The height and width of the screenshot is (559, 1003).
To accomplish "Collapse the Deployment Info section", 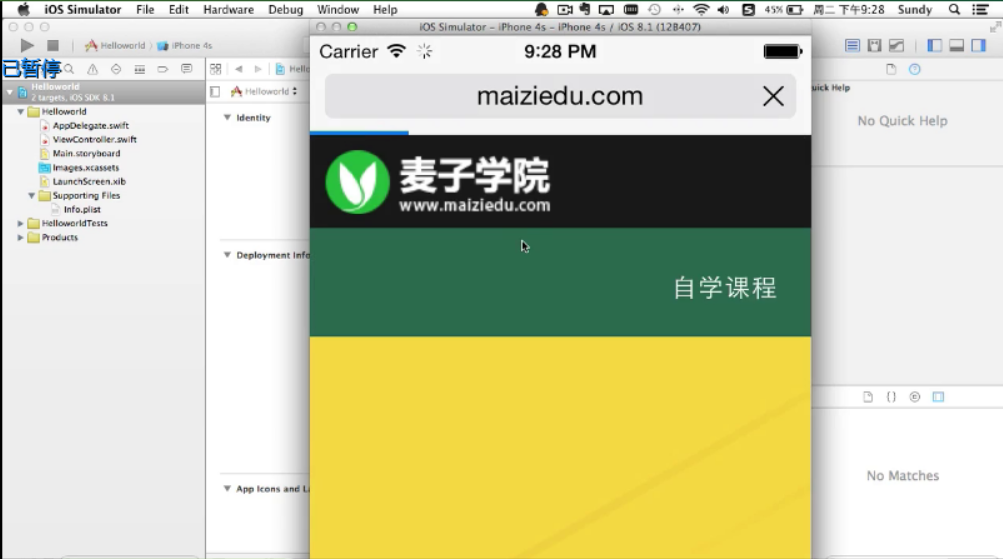I will 227,255.
